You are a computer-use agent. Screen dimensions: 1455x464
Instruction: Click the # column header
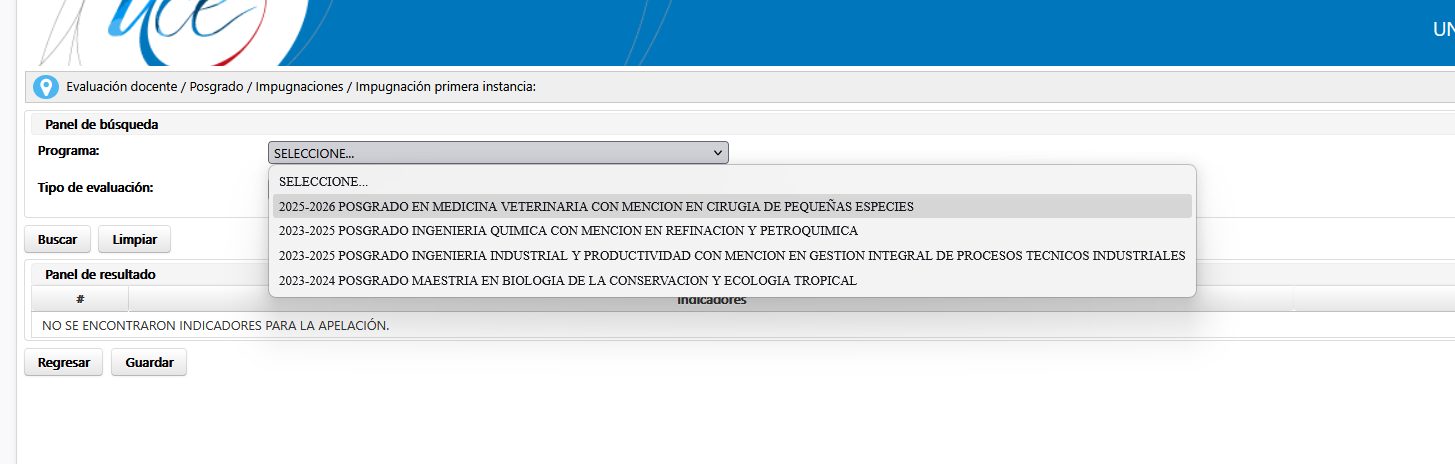(80, 299)
